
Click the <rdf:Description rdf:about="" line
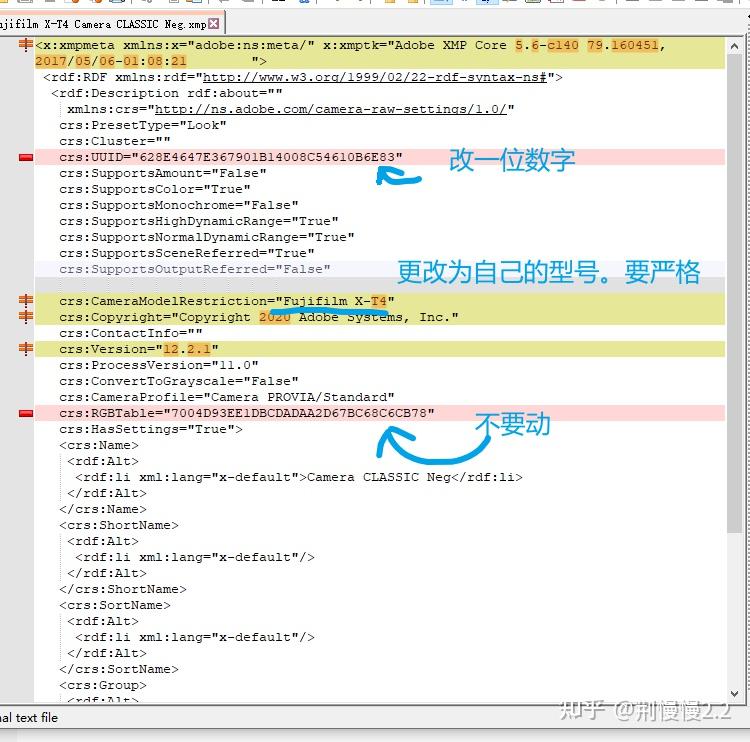pyautogui.click(x=166, y=93)
